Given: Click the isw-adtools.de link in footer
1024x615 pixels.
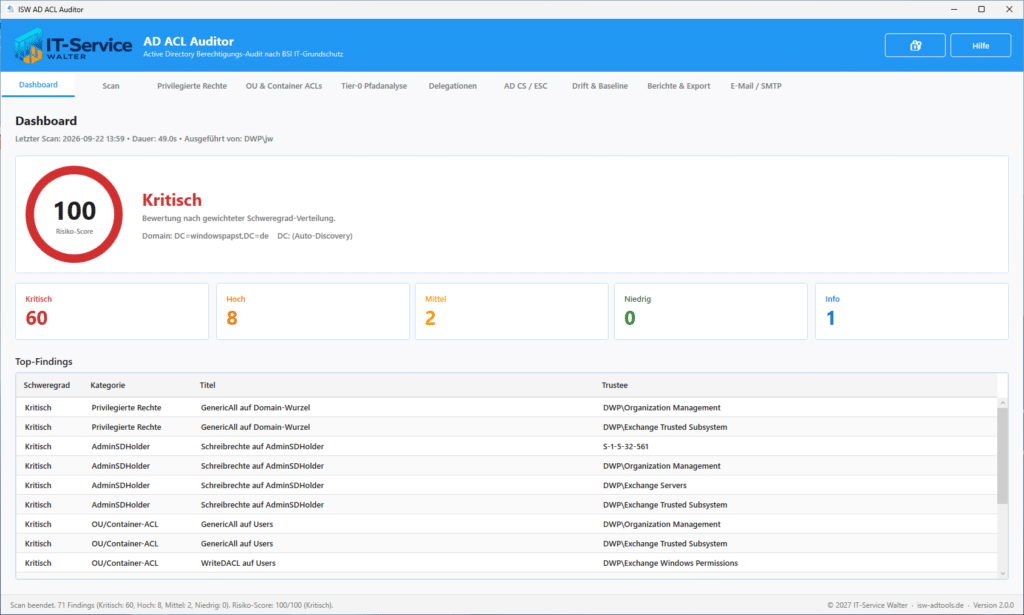Looking at the screenshot, I should click(940, 605).
